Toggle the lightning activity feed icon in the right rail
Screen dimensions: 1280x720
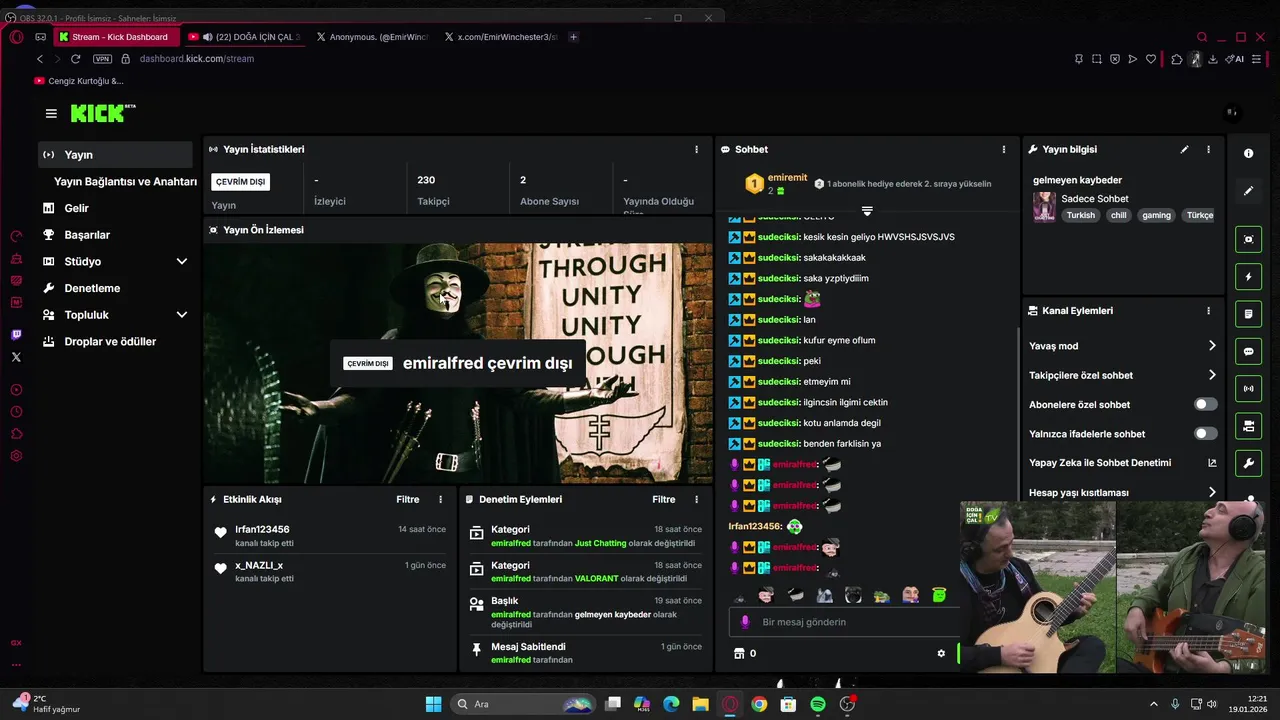point(1248,277)
